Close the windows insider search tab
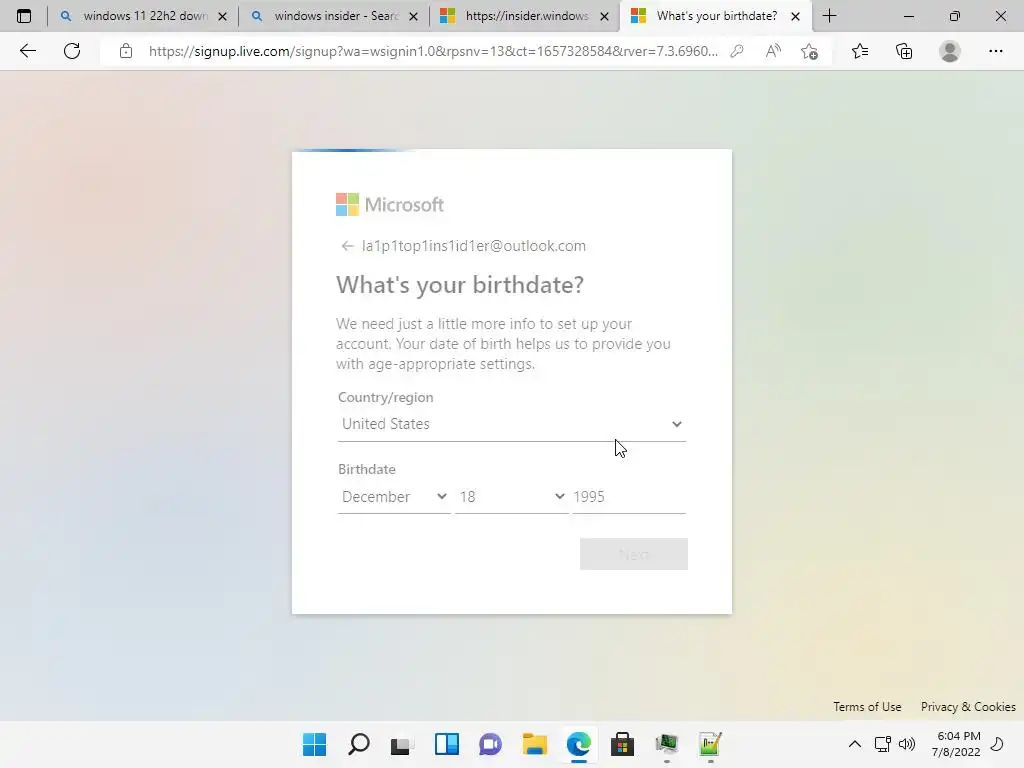The width and height of the screenshot is (1024, 768). [x=413, y=16]
